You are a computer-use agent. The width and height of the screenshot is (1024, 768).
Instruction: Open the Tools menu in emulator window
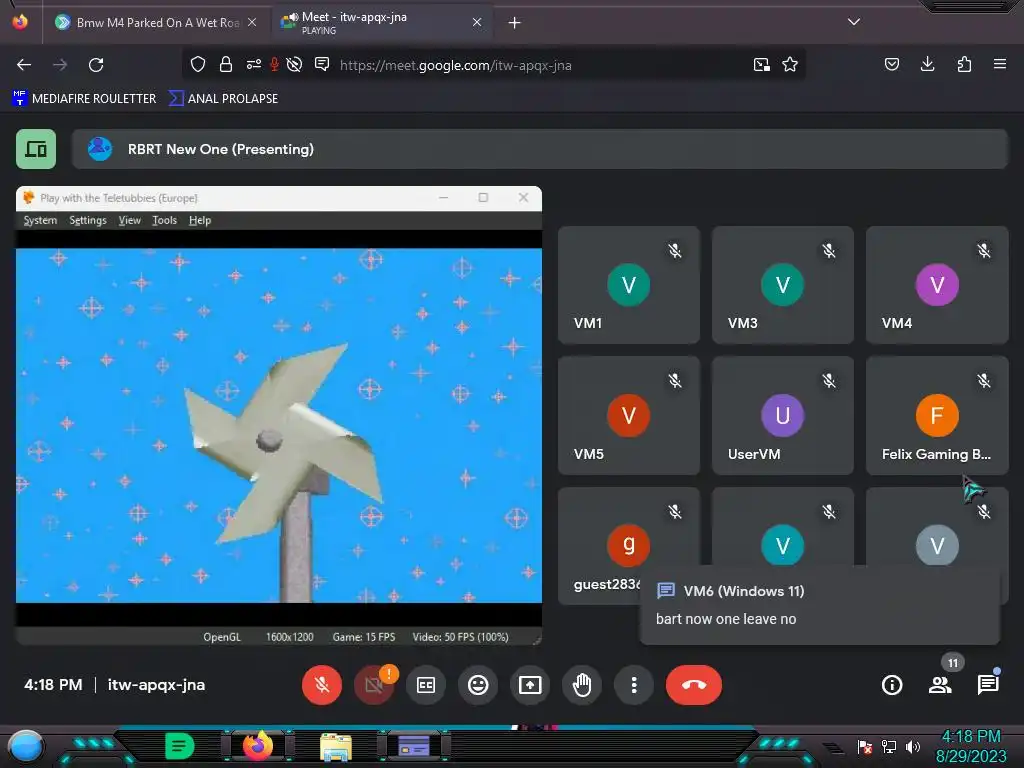[x=165, y=220]
